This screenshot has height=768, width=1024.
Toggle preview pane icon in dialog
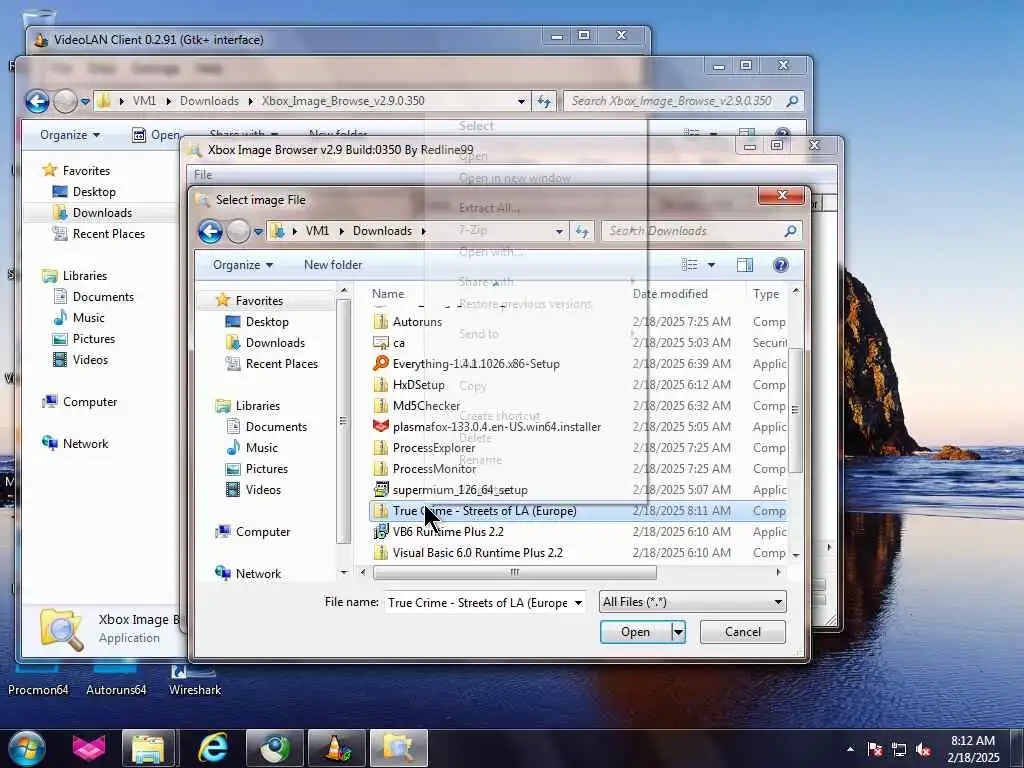pyautogui.click(x=744, y=264)
